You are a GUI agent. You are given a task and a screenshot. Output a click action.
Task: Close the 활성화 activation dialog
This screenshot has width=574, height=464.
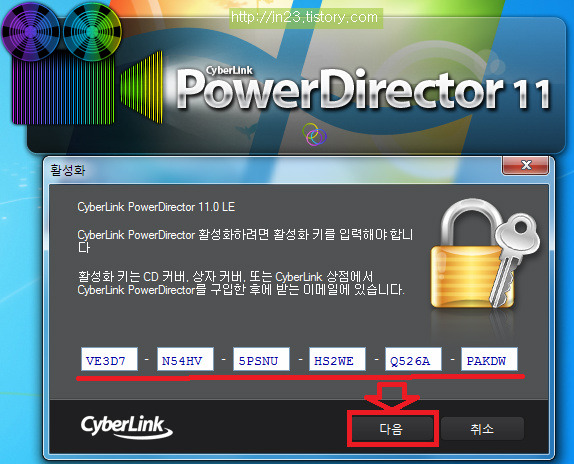(525, 165)
